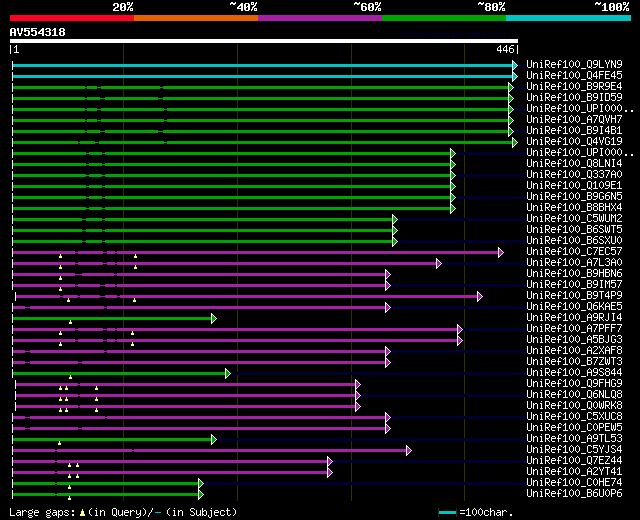Select the UniRef100_Q6NLQ8 label
Screen dimensions: 640x520
pyautogui.click(x=574, y=395)
